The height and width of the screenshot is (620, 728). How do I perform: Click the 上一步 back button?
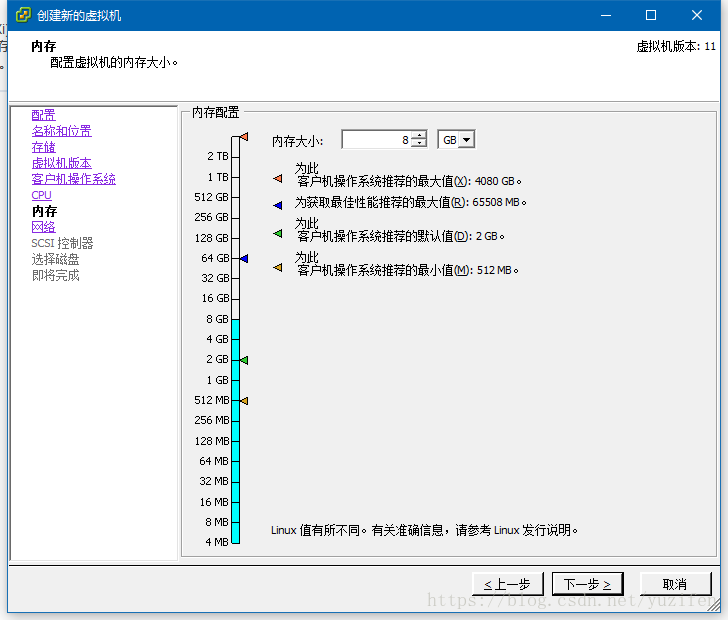pyautogui.click(x=507, y=584)
